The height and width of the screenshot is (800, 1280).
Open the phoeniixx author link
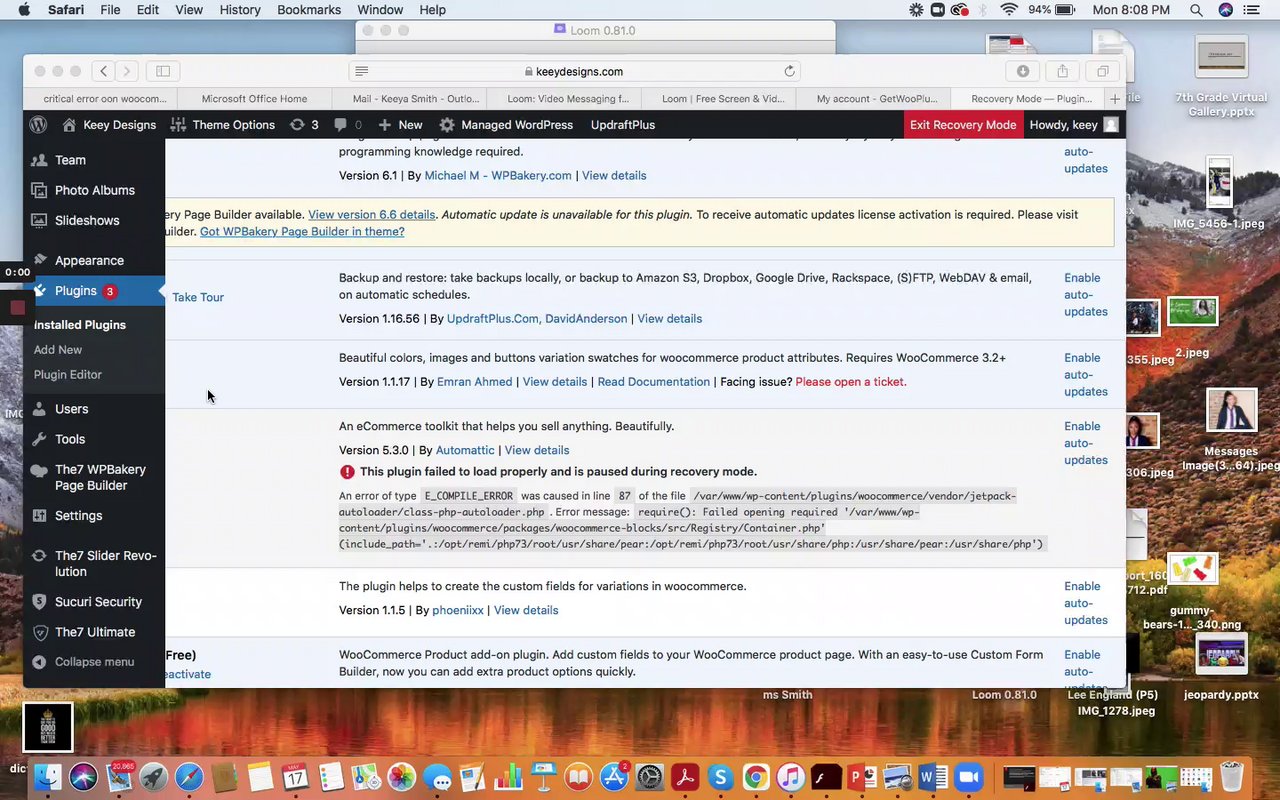point(458,610)
